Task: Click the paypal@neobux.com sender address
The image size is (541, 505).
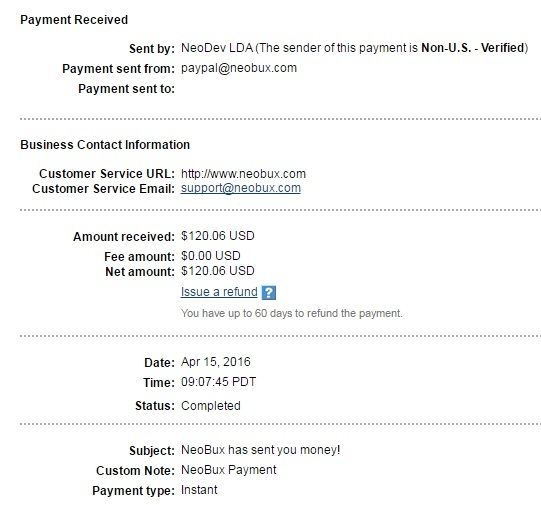Action: [x=239, y=68]
